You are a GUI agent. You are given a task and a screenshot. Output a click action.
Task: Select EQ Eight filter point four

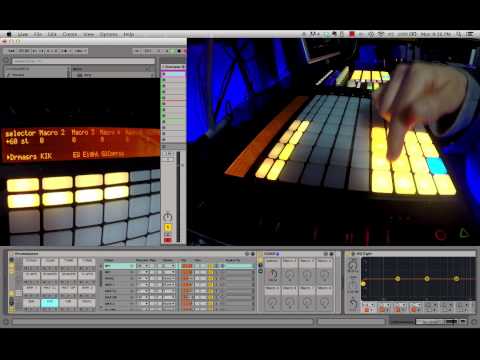click(x=456, y=278)
